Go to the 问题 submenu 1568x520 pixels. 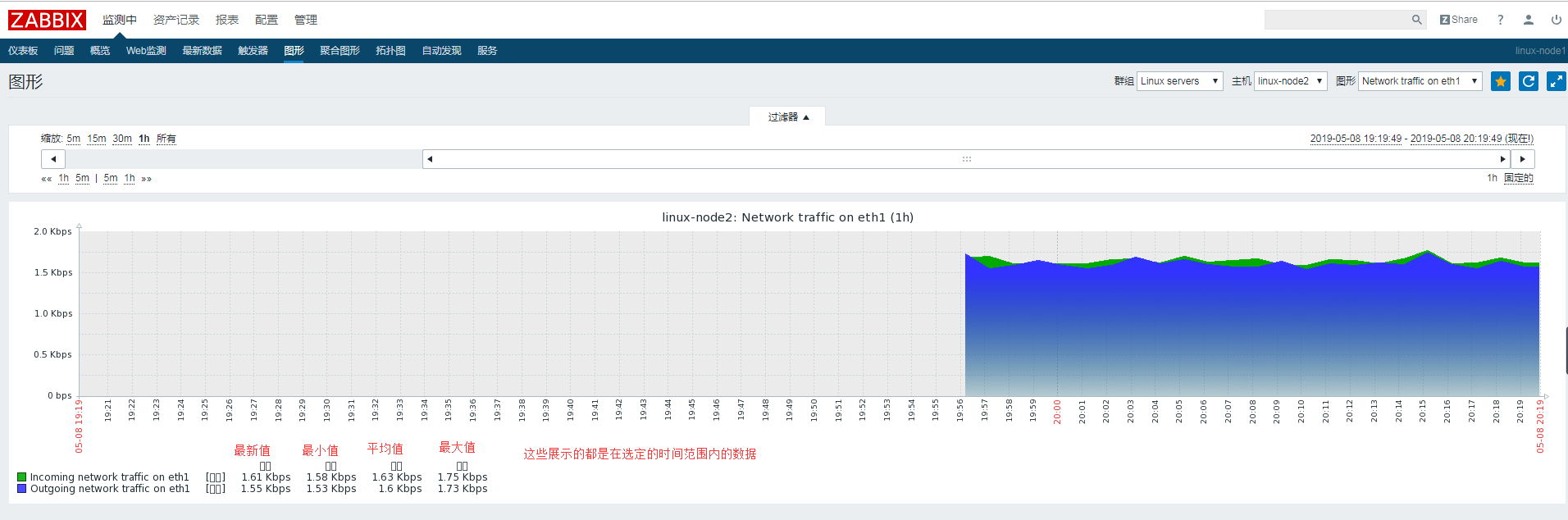click(64, 51)
